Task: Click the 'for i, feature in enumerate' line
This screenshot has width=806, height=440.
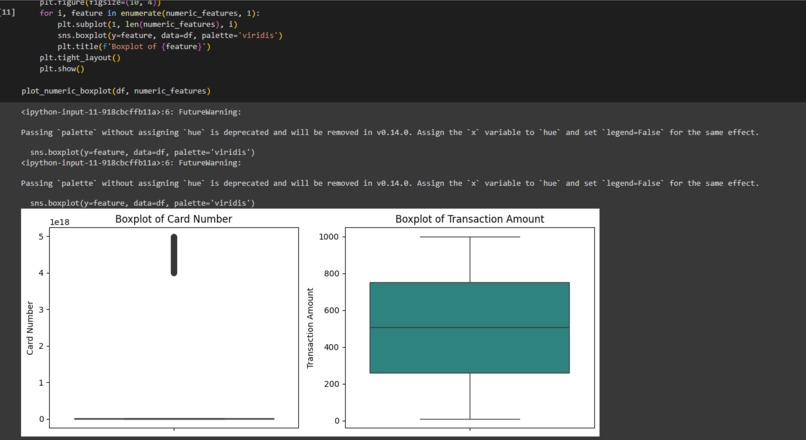Action: 150,13
